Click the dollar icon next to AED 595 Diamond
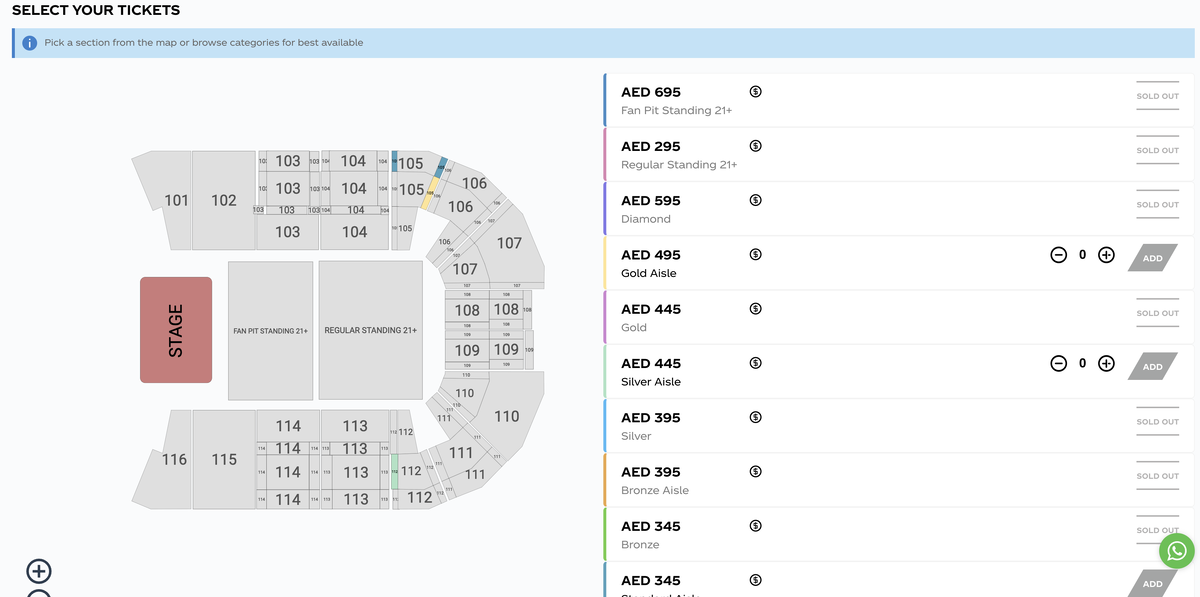Screen dimensions: 1200x597 pos(755,200)
